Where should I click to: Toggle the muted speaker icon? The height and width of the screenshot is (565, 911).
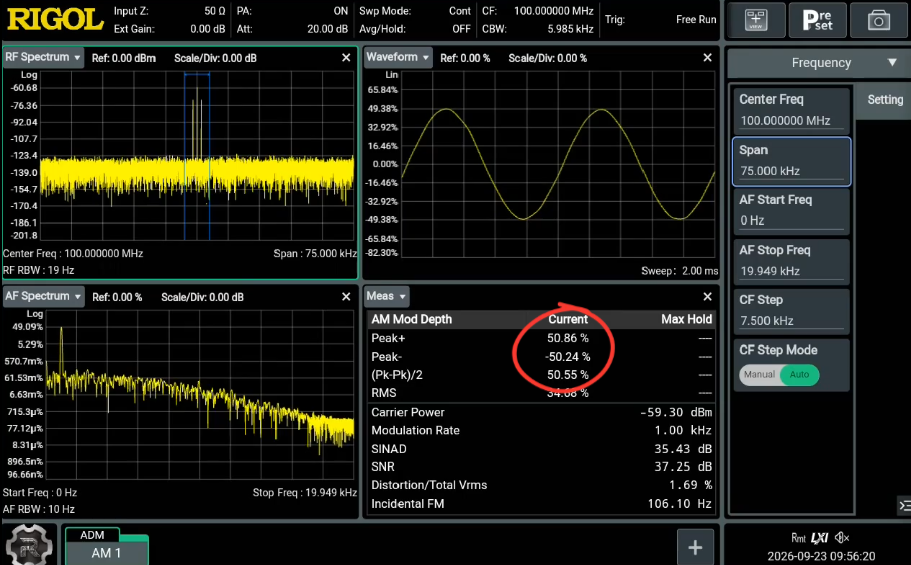point(842,538)
